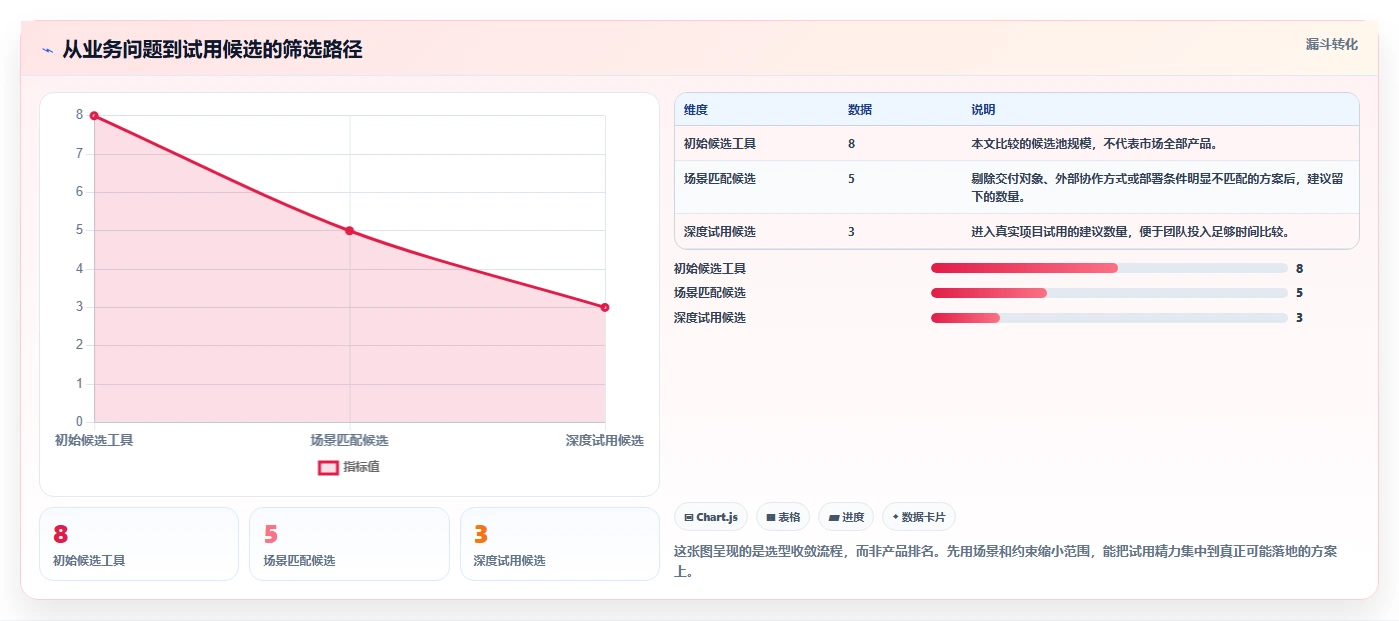This screenshot has width=1399, height=621.
Task: Click the 场景匹配候选 label left of progress bar
Action: (x=710, y=293)
